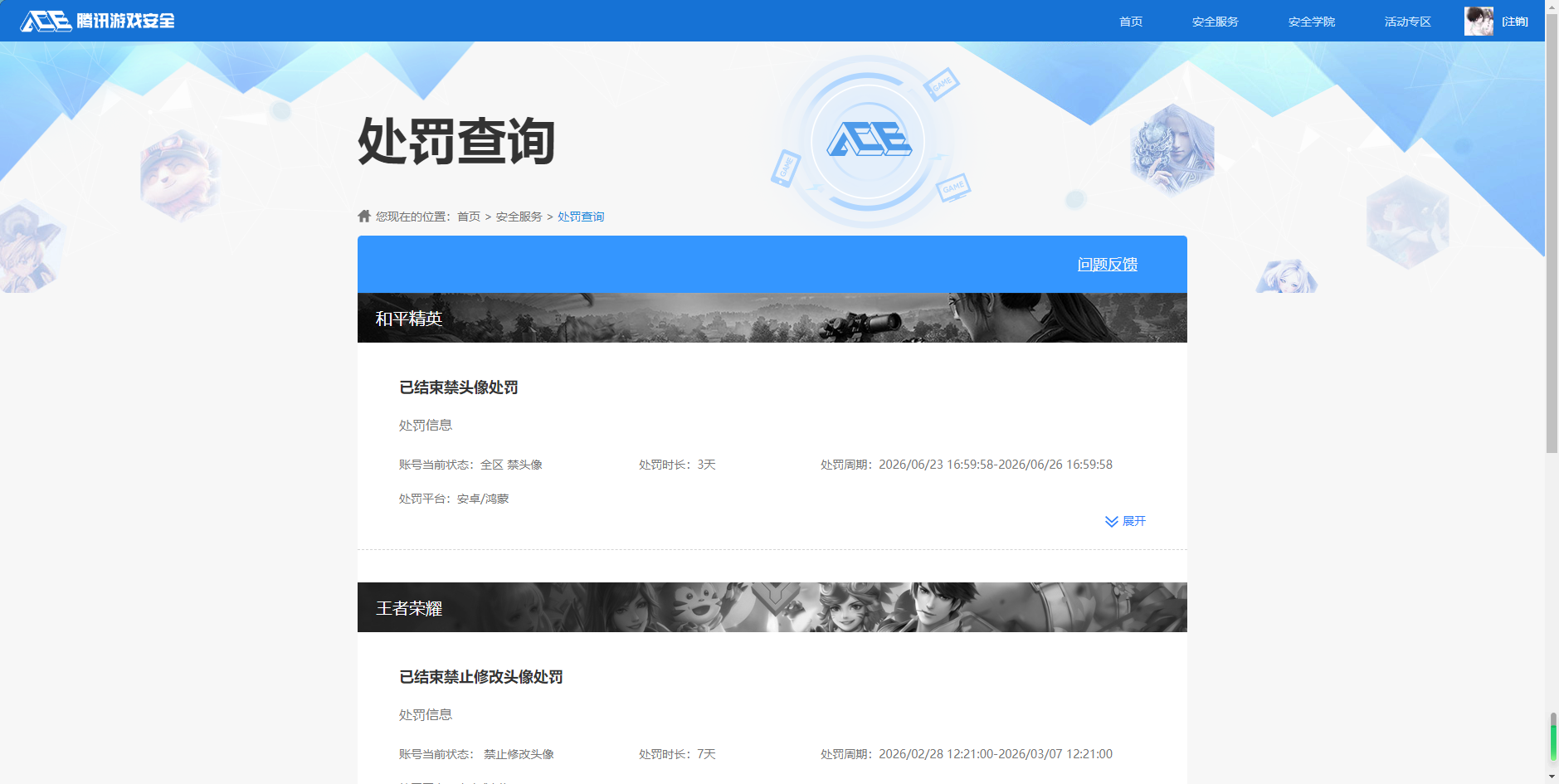Click the home icon in breadcrumb

pos(364,216)
